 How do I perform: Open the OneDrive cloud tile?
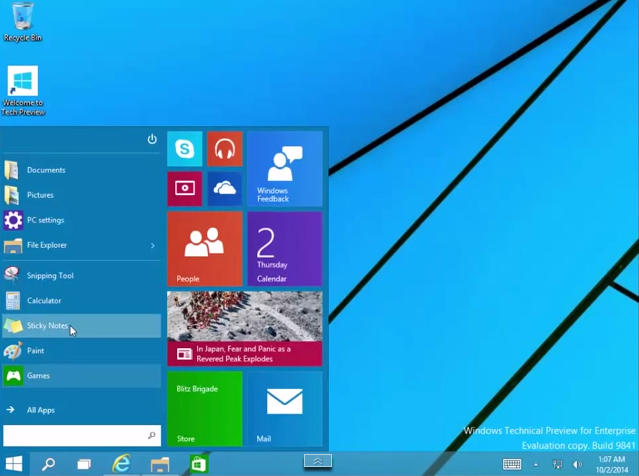click(x=225, y=189)
